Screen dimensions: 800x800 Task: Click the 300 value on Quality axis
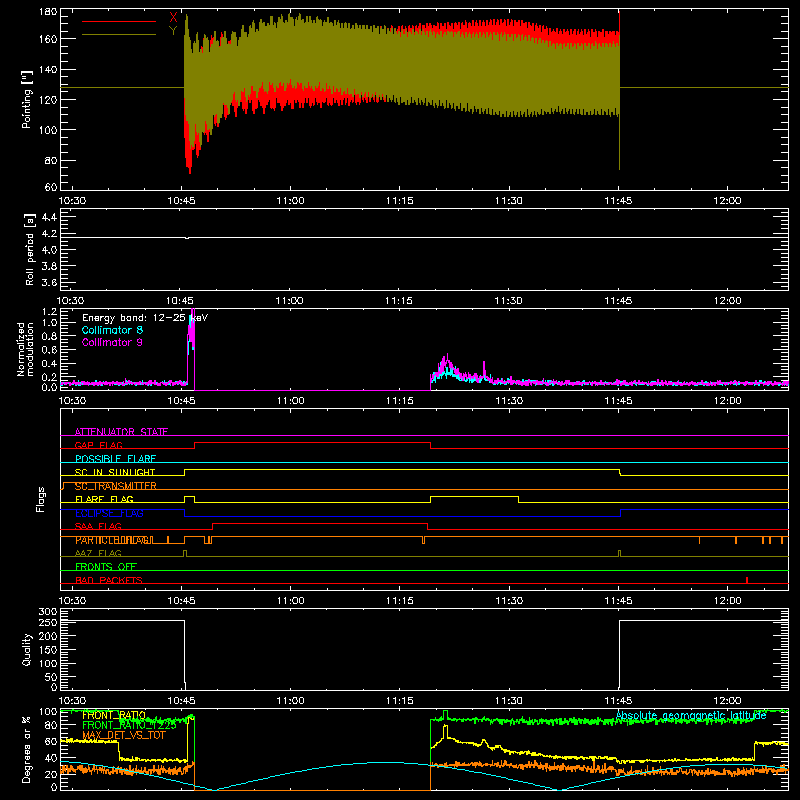coord(48,612)
